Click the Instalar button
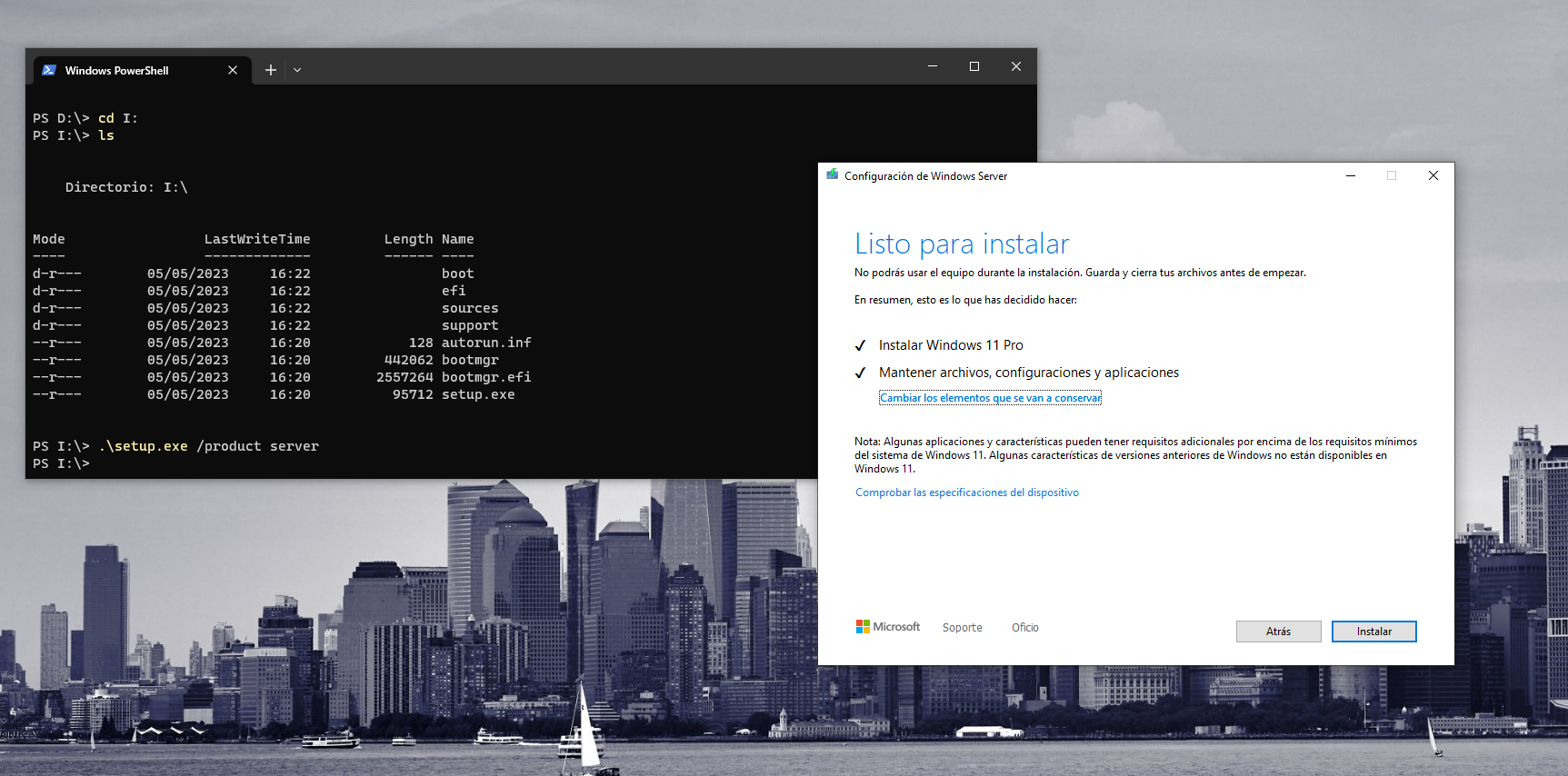This screenshot has height=776, width=1568. [x=1373, y=632]
